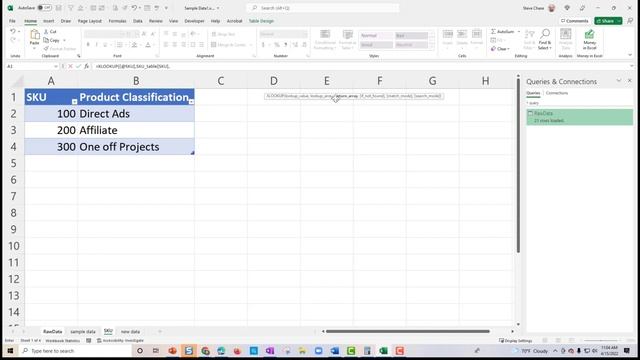Click the AutoSum sigma button
The image size is (640, 360).
tap(502, 31)
